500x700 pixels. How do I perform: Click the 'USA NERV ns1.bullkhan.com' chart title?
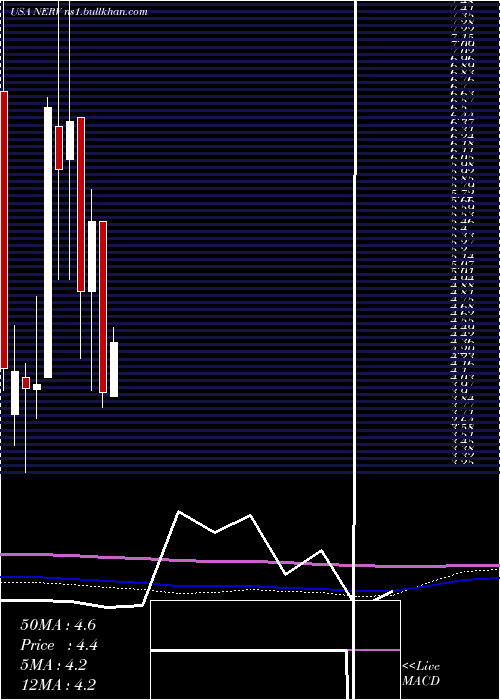(79, 12)
